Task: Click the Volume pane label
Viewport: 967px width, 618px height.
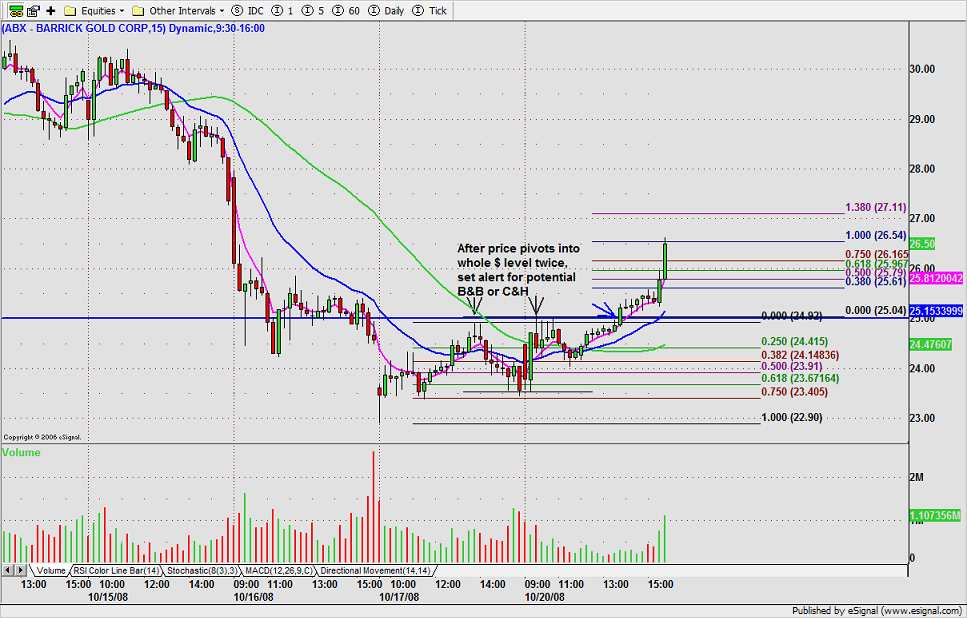Action: 21,452
